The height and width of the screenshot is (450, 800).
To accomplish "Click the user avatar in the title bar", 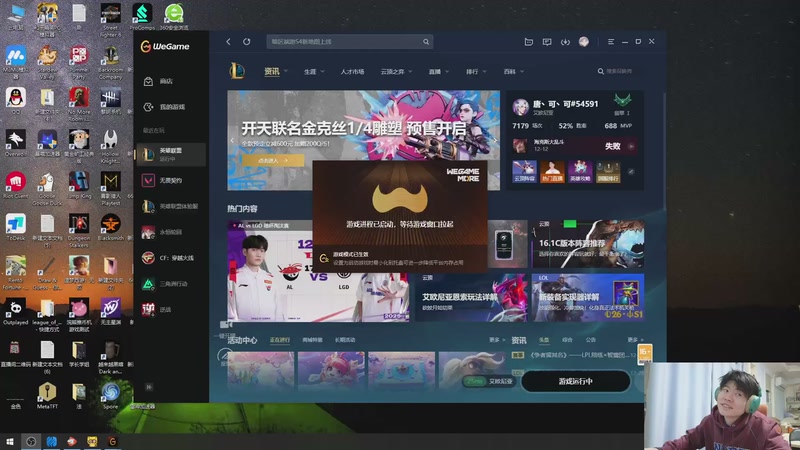I will [x=584, y=42].
